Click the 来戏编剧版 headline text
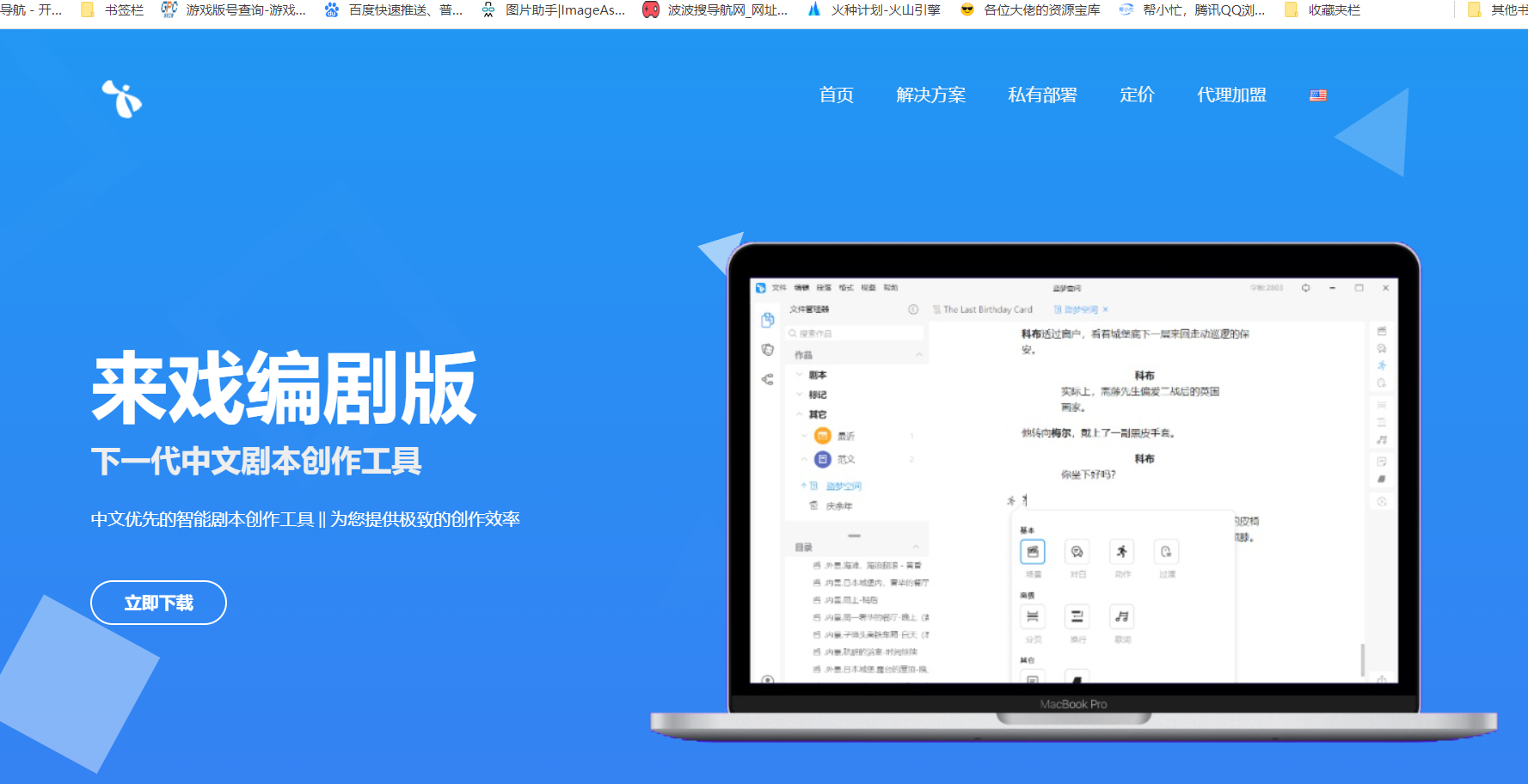Viewport: 1528px width, 784px height. pos(284,389)
